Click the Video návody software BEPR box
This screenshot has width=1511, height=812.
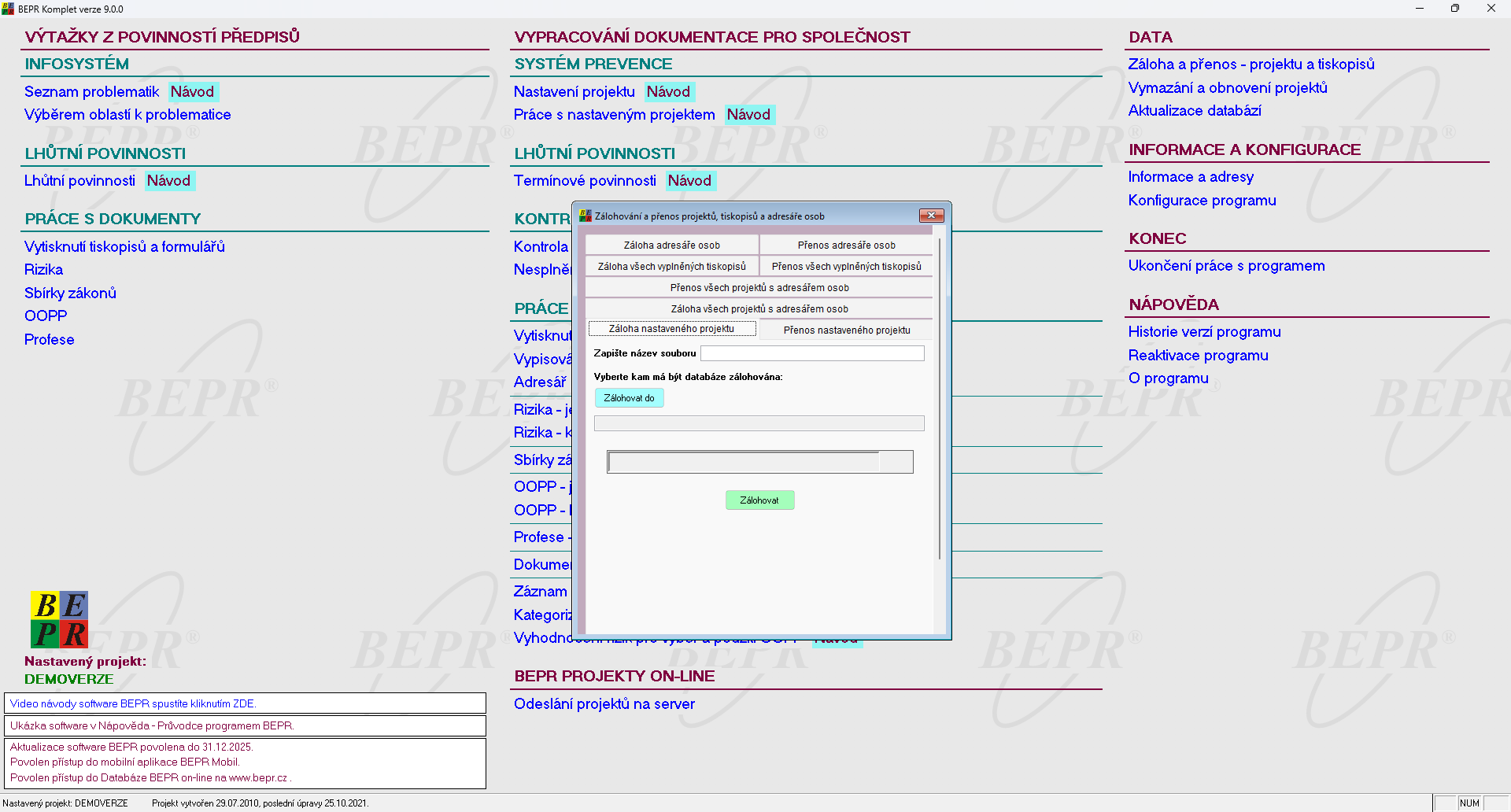[x=245, y=703]
